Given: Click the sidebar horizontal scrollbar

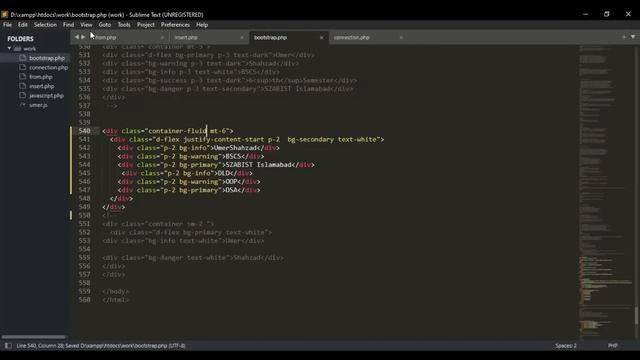Looking at the screenshot, I should (33, 337).
